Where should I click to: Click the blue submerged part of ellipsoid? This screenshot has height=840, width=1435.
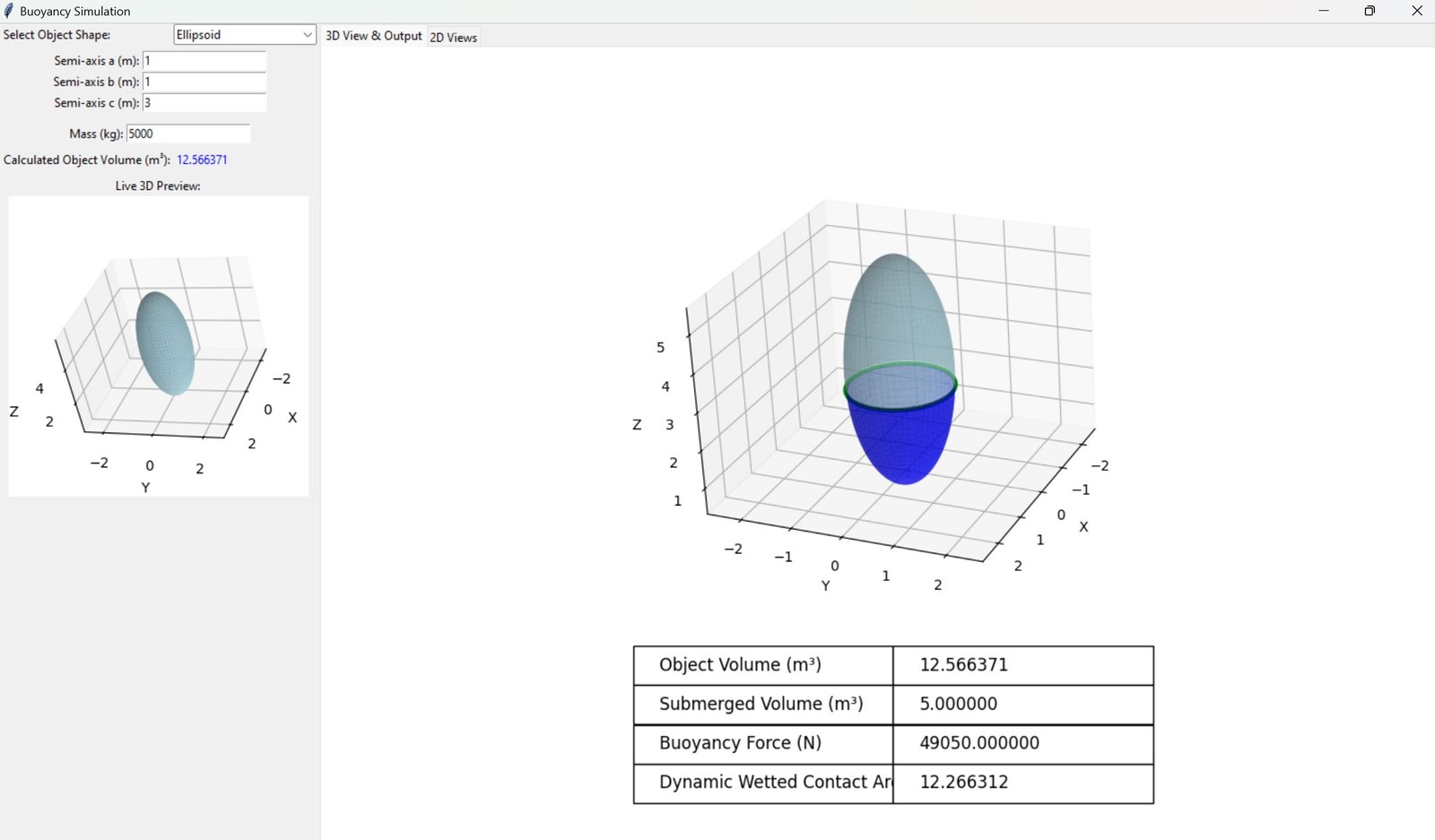(901, 444)
